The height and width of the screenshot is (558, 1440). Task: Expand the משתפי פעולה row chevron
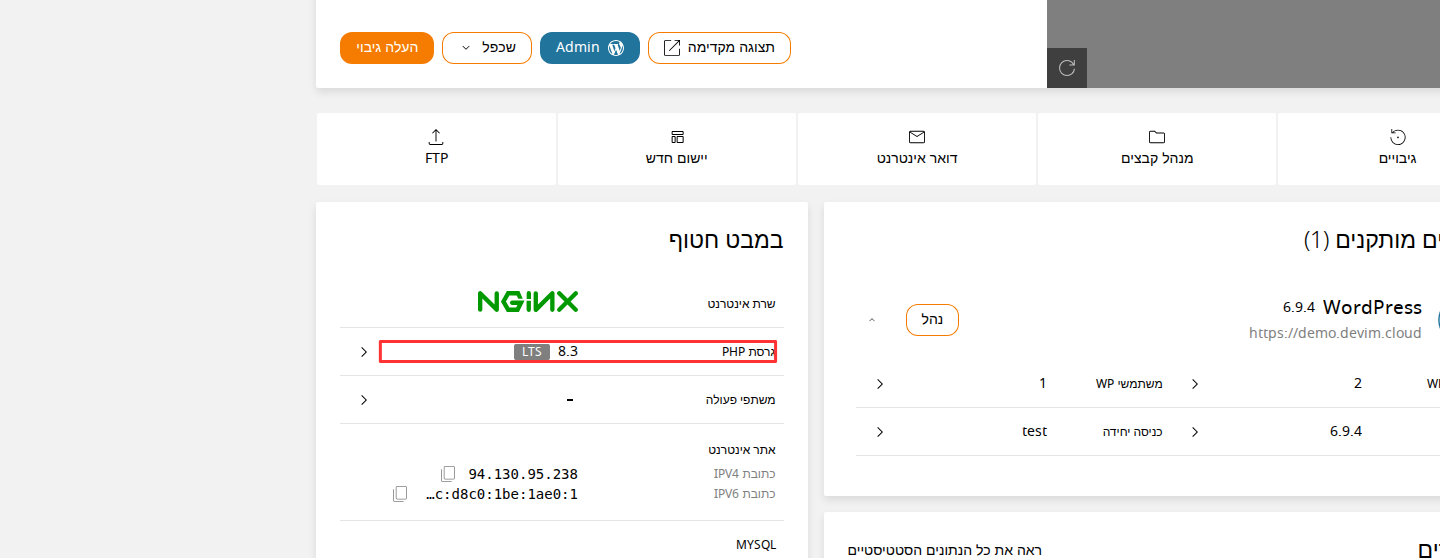pyautogui.click(x=364, y=400)
